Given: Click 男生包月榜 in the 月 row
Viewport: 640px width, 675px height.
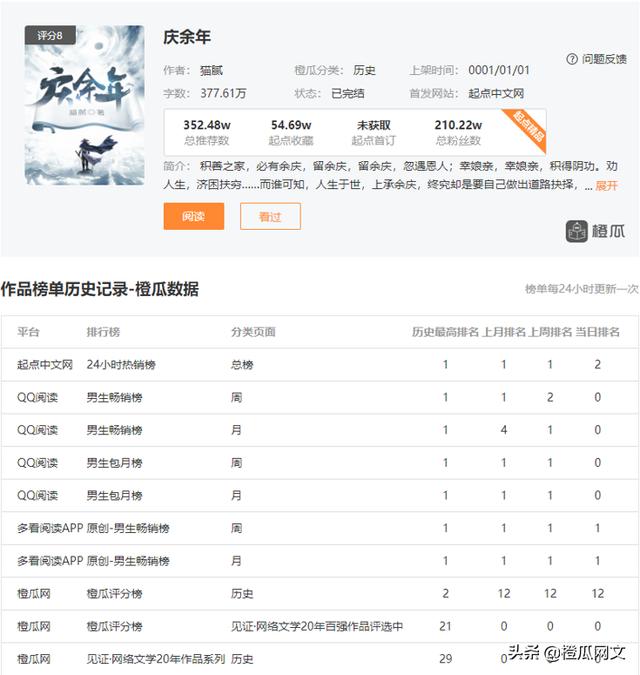Looking at the screenshot, I should (114, 495).
